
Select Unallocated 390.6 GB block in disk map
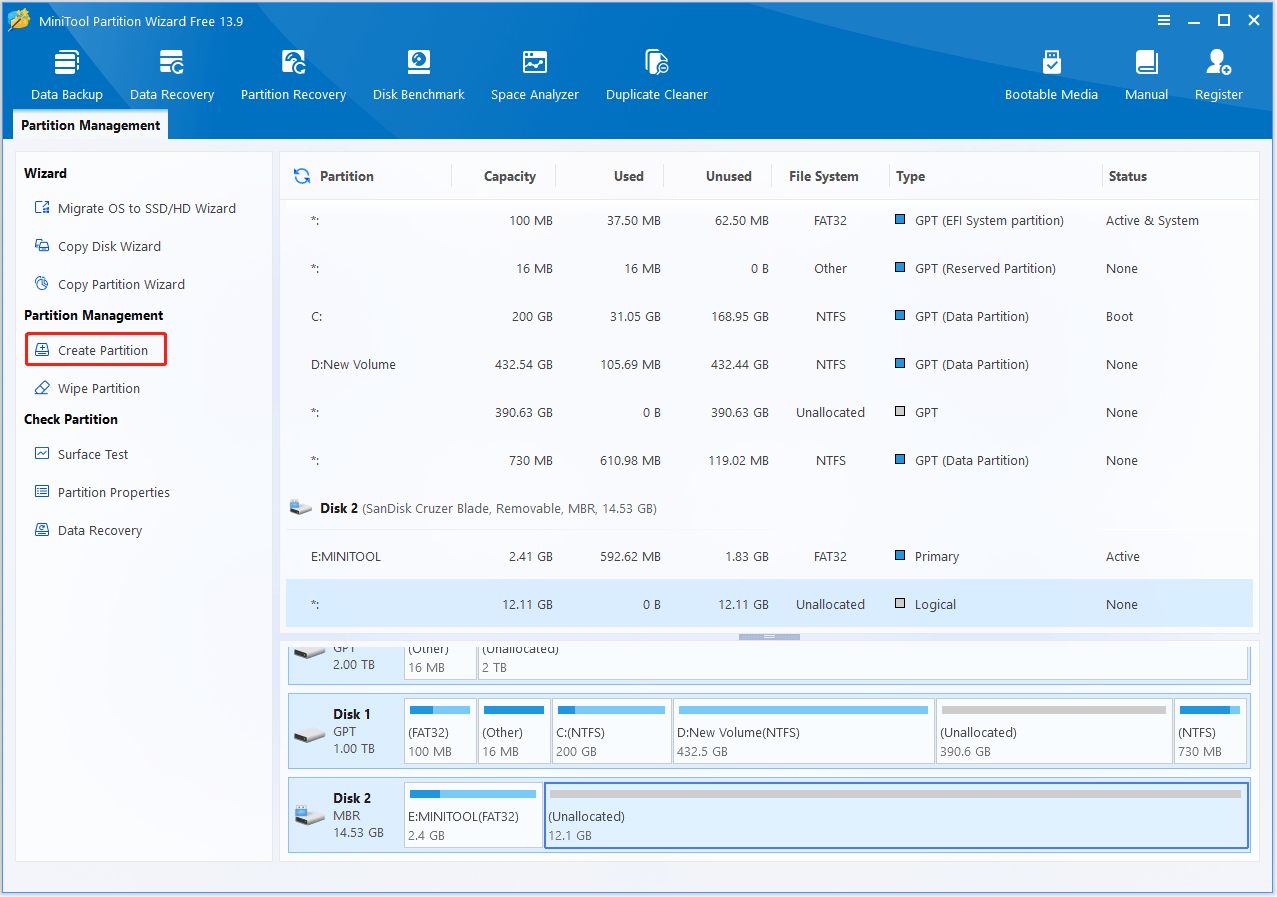pos(1054,731)
